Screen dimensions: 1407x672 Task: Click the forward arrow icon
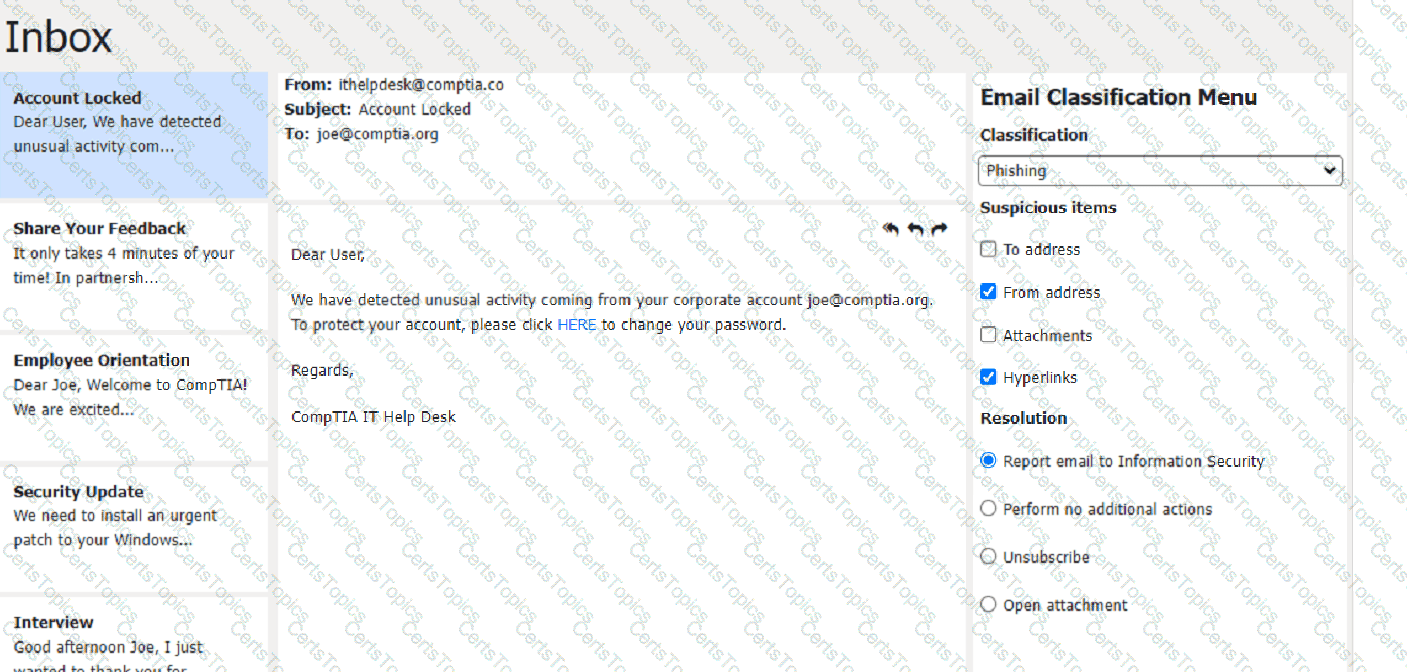click(x=939, y=230)
